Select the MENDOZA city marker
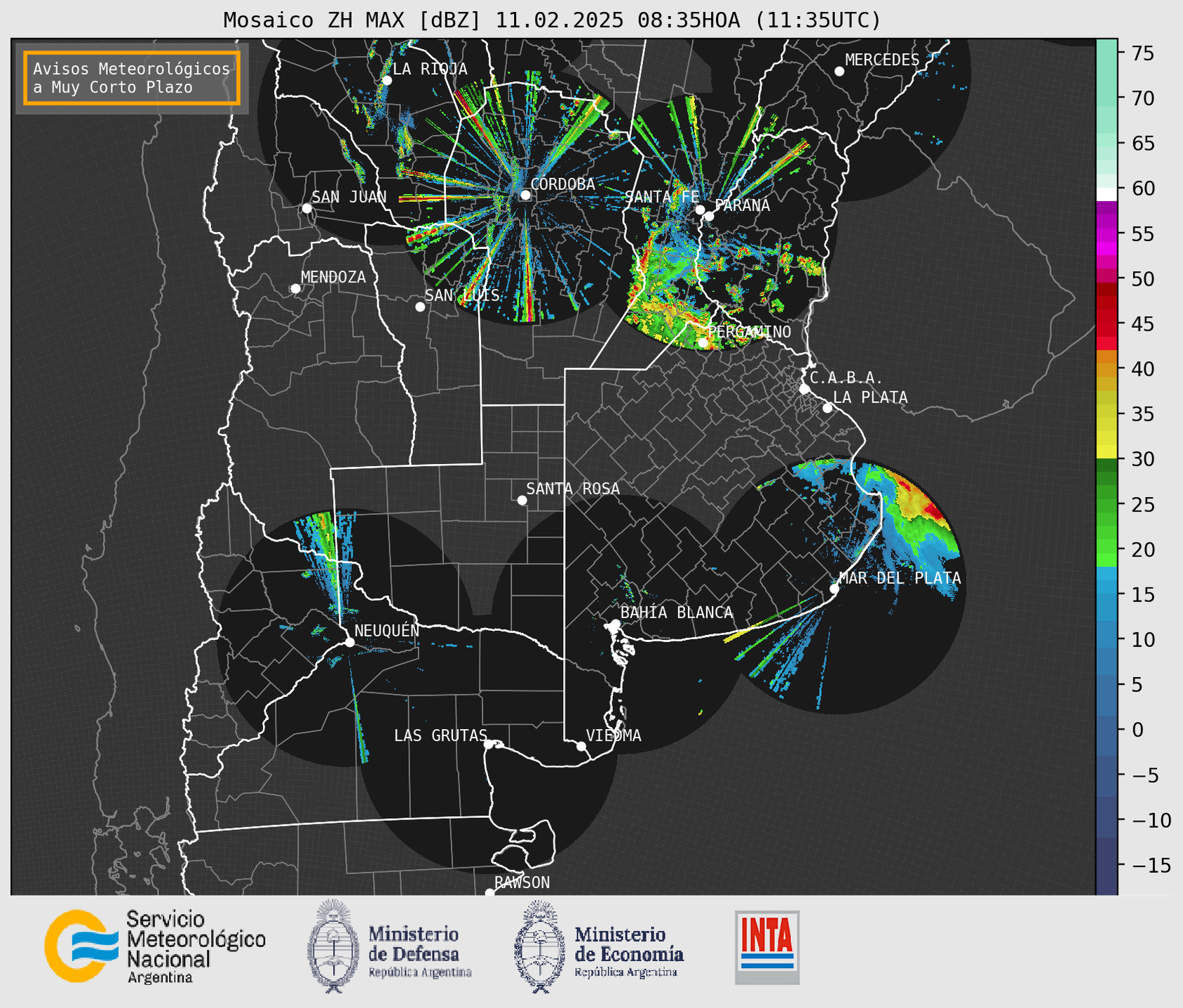Viewport: 1183px width, 1008px height. click(295, 289)
